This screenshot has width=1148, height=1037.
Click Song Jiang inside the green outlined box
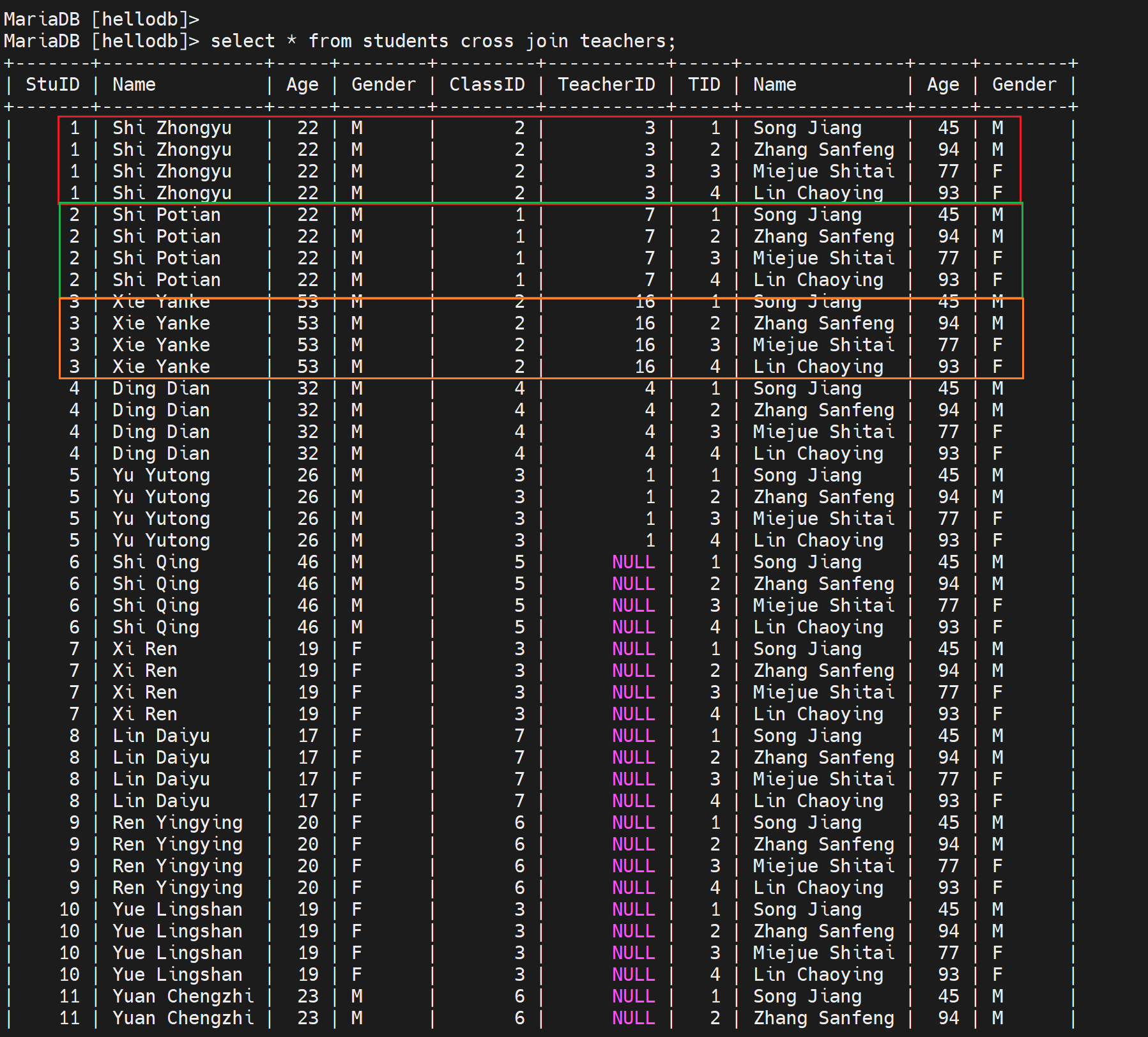[x=807, y=215]
